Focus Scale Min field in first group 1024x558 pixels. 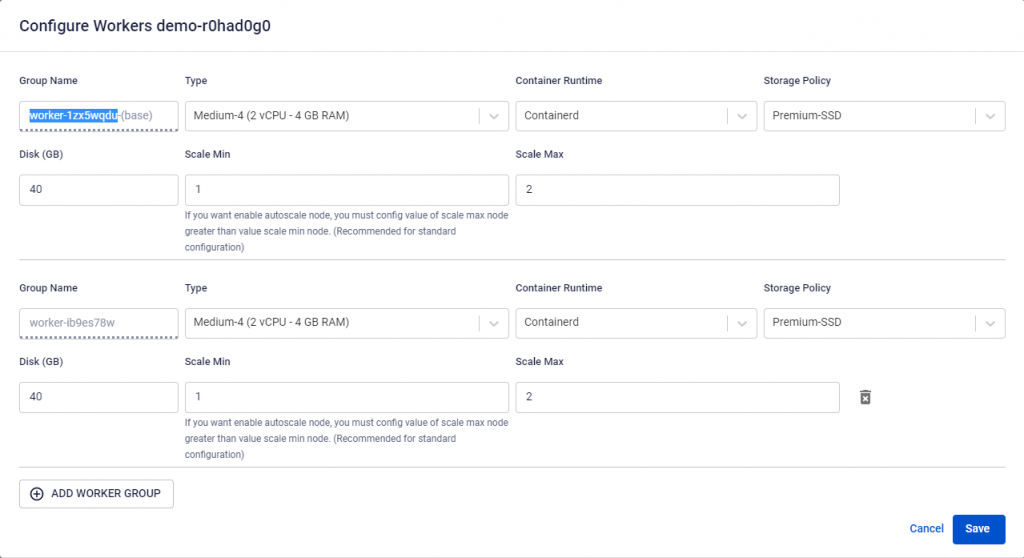tap(346, 190)
